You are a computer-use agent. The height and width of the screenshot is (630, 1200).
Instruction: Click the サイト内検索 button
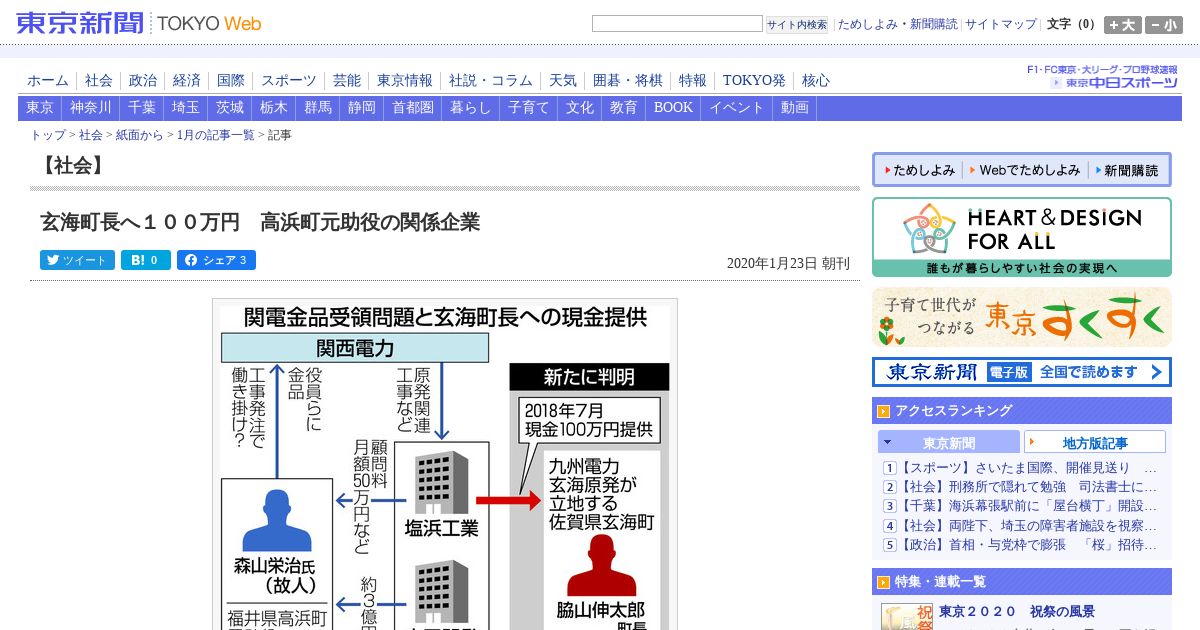click(797, 24)
